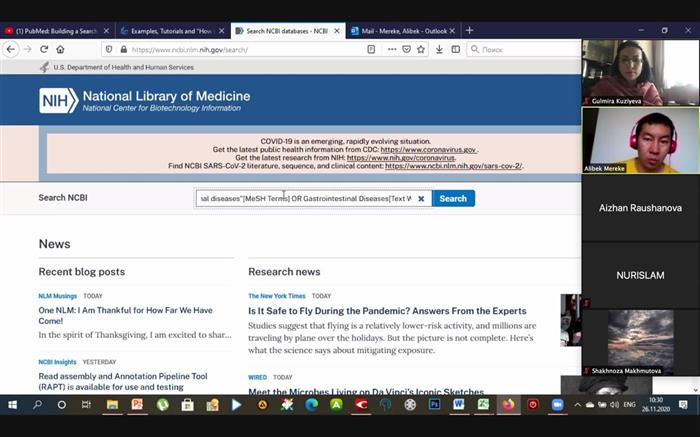
Task: Click the Search NCBI query input field
Action: (x=305, y=198)
